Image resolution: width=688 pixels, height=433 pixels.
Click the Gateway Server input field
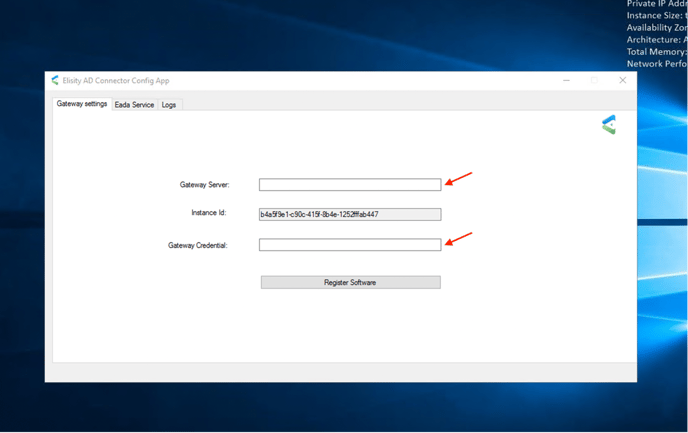point(350,184)
